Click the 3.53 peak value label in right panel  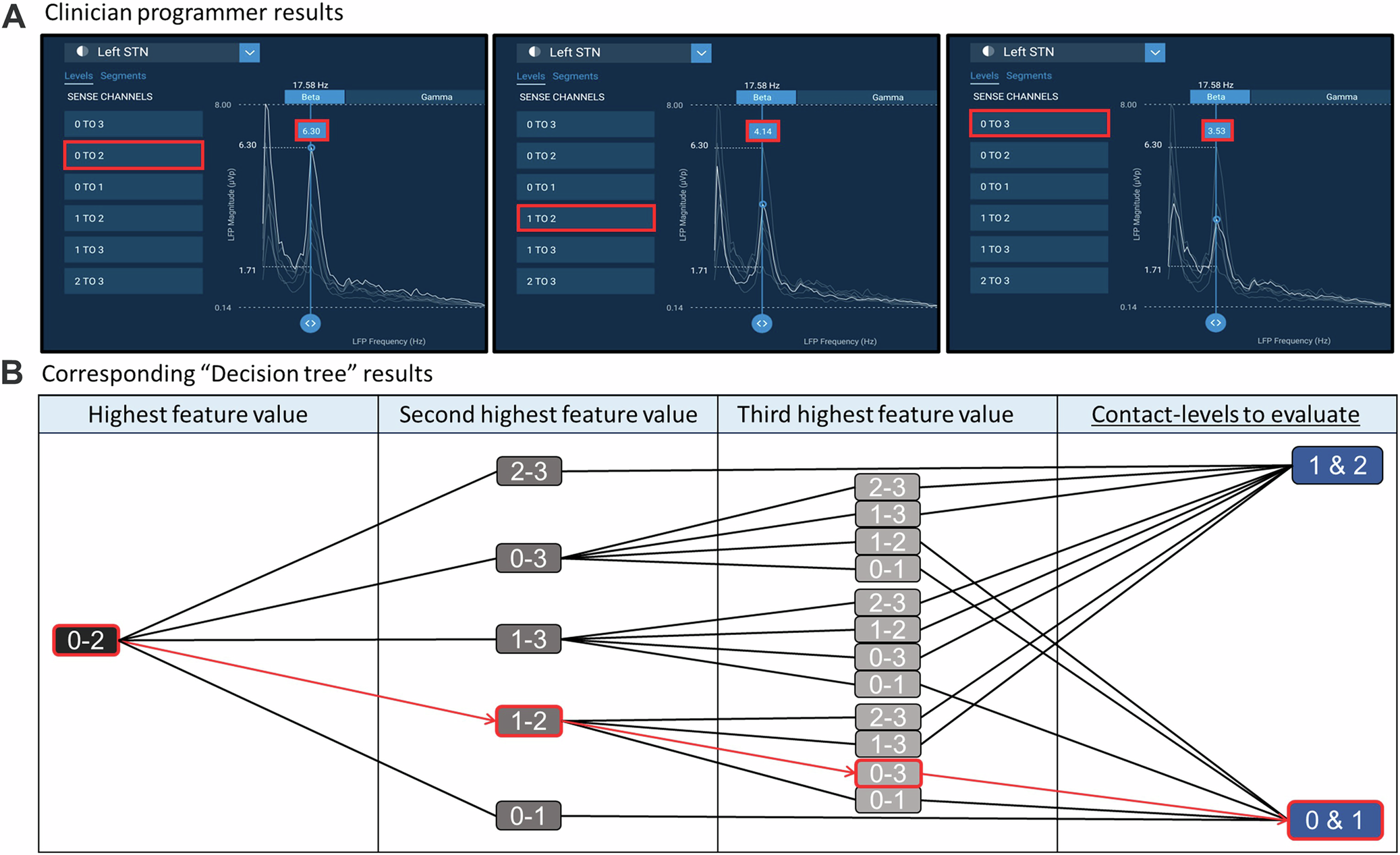[1216, 131]
